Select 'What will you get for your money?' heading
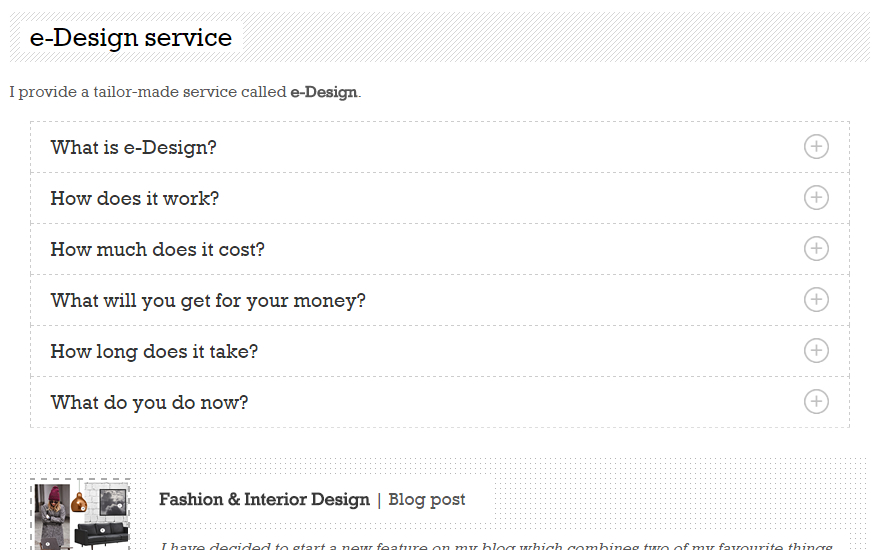 pos(208,301)
